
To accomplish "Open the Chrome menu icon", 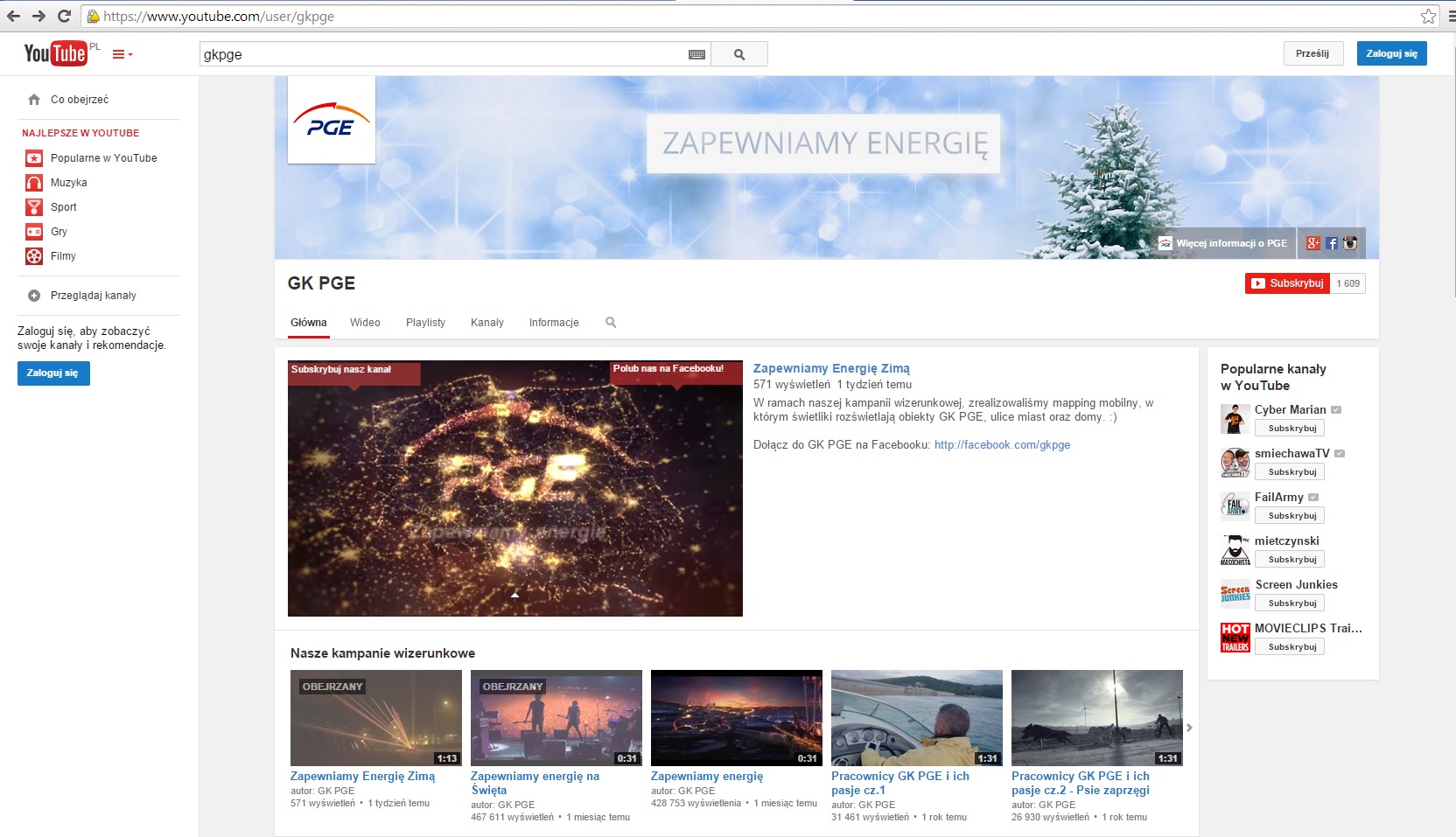I will coord(1451,16).
